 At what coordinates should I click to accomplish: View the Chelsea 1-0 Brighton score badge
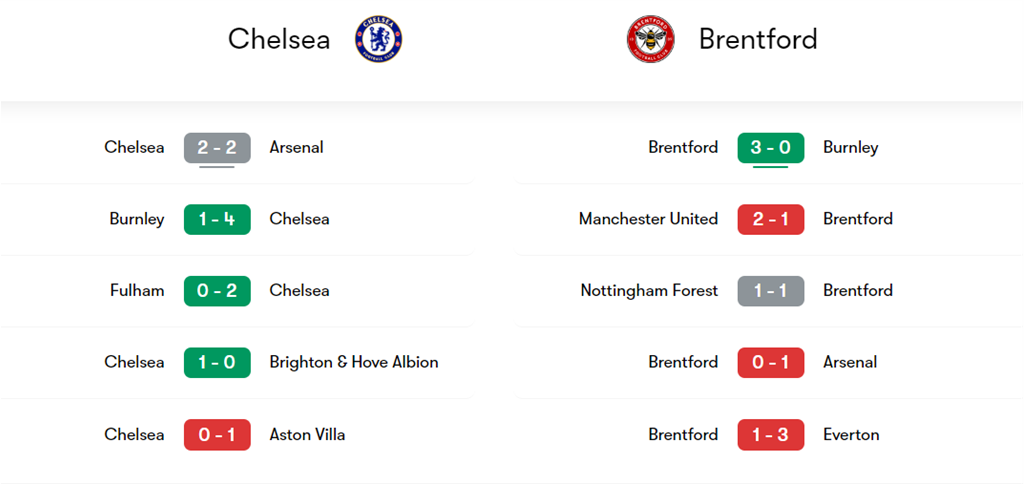(x=217, y=362)
